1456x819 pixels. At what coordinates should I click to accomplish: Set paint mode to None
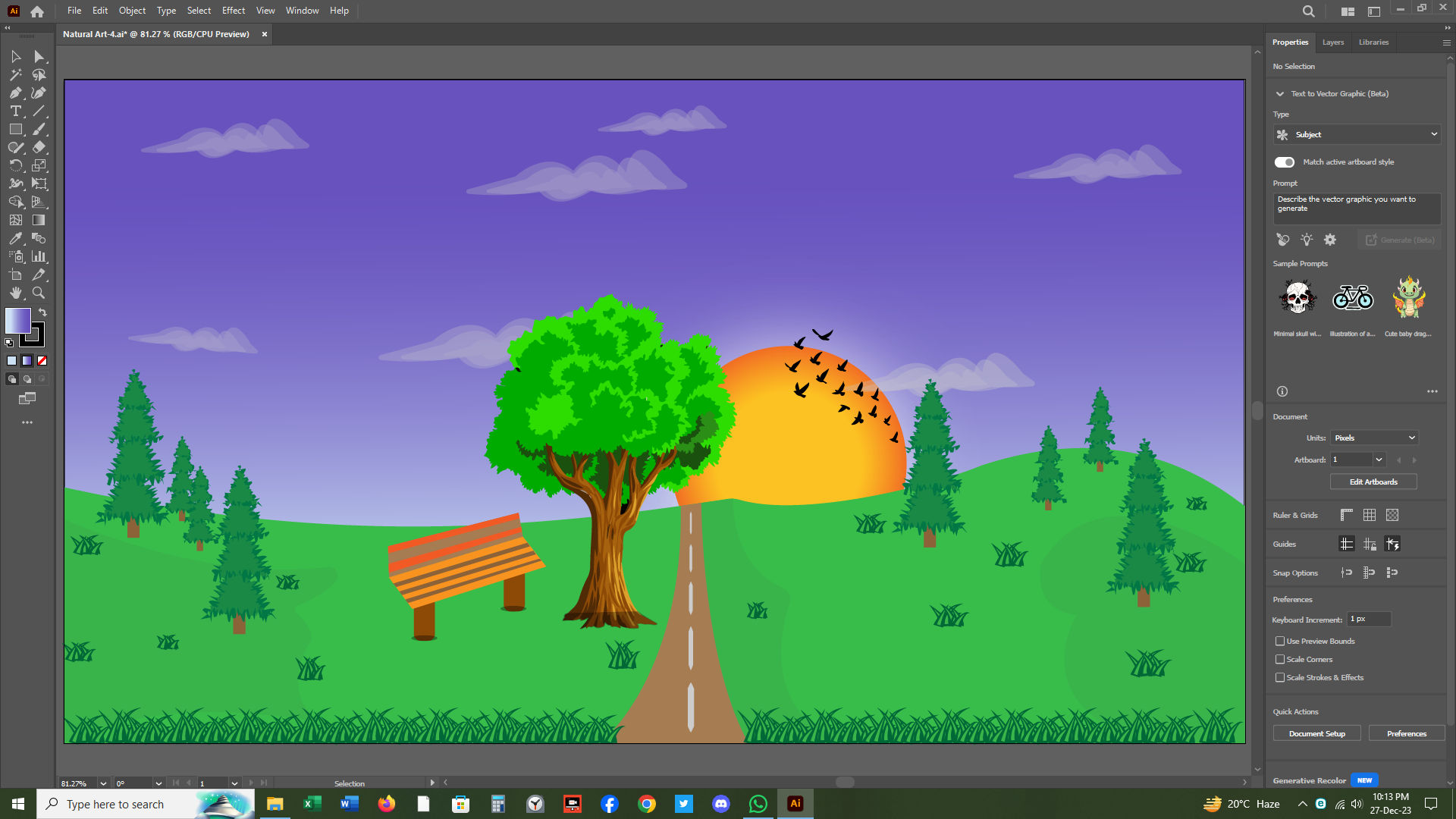point(42,361)
